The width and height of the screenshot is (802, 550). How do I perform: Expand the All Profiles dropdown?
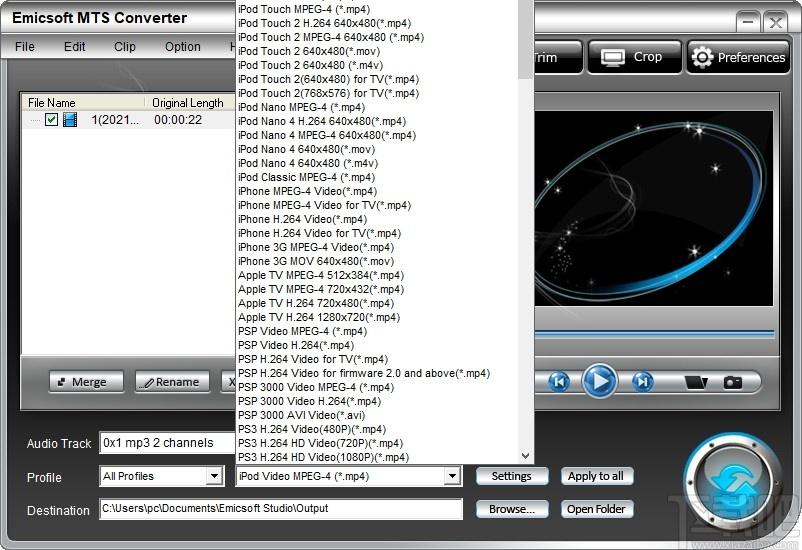pos(215,476)
